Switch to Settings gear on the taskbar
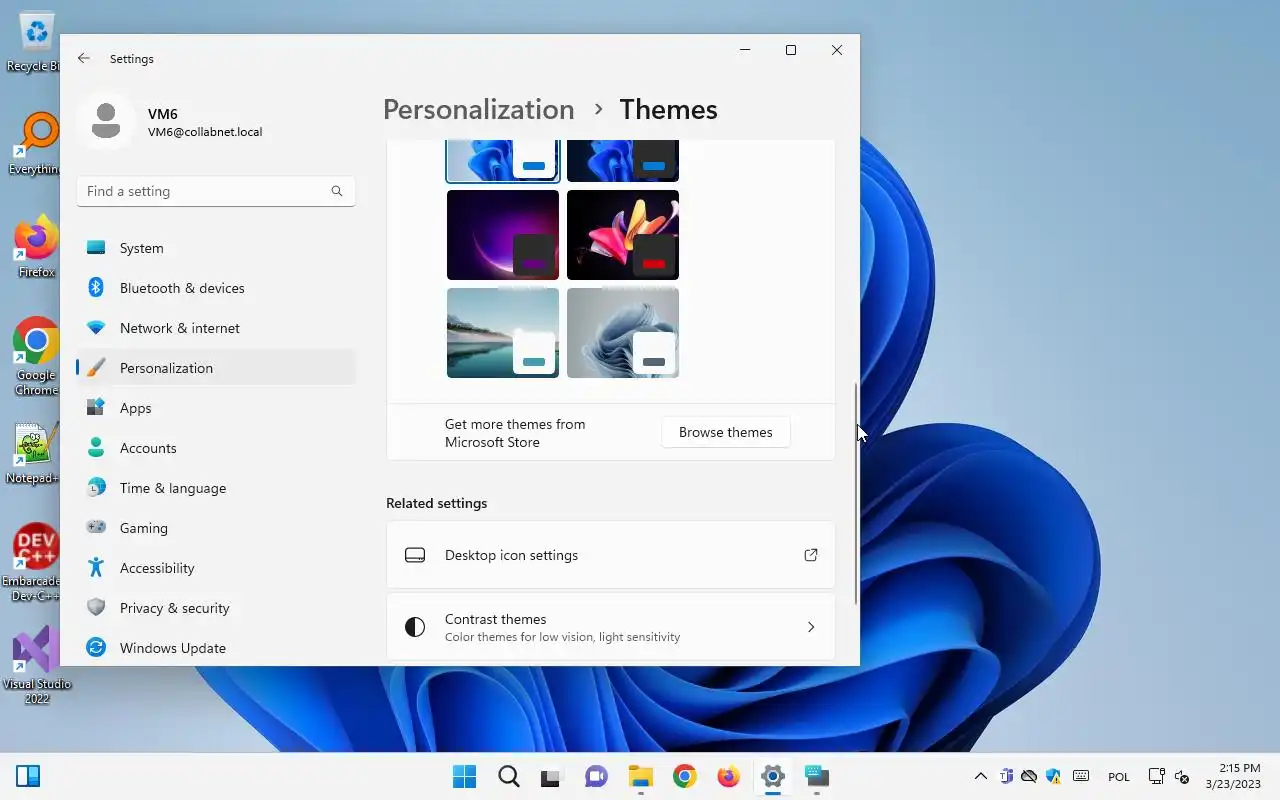 (x=772, y=777)
